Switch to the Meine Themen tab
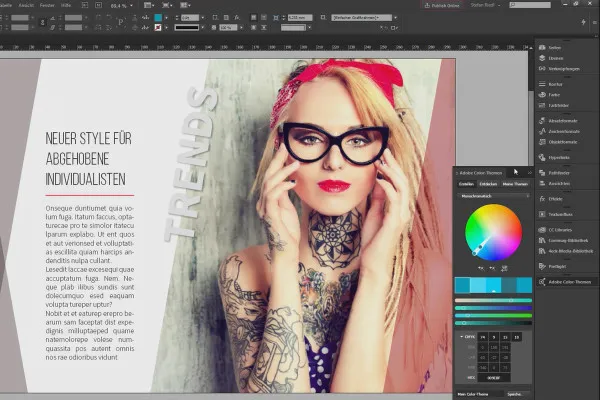 (515, 184)
